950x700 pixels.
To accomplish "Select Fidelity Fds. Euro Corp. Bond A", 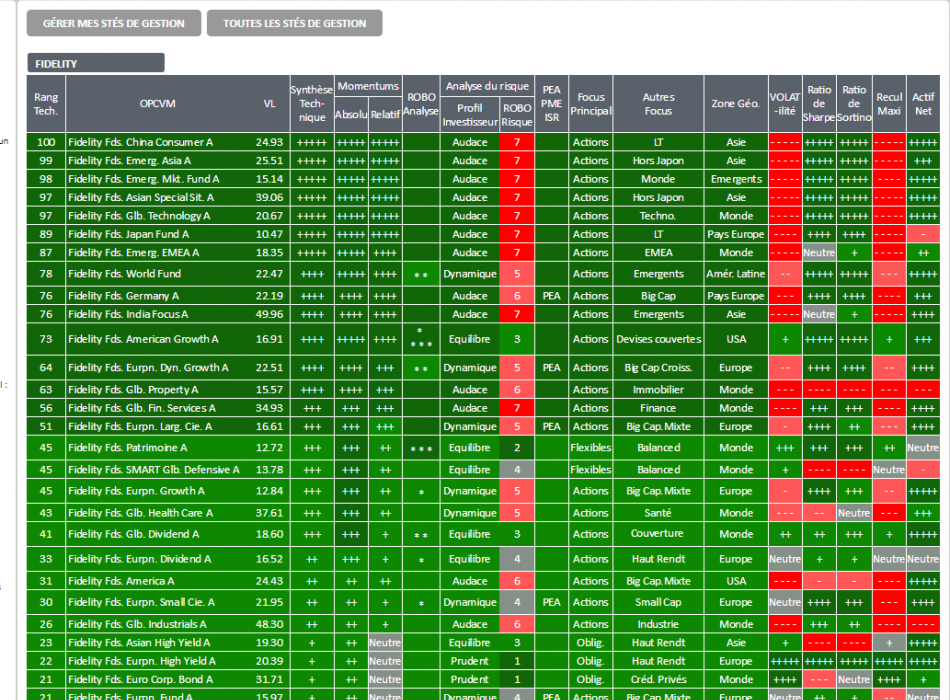I will coord(141,679).
